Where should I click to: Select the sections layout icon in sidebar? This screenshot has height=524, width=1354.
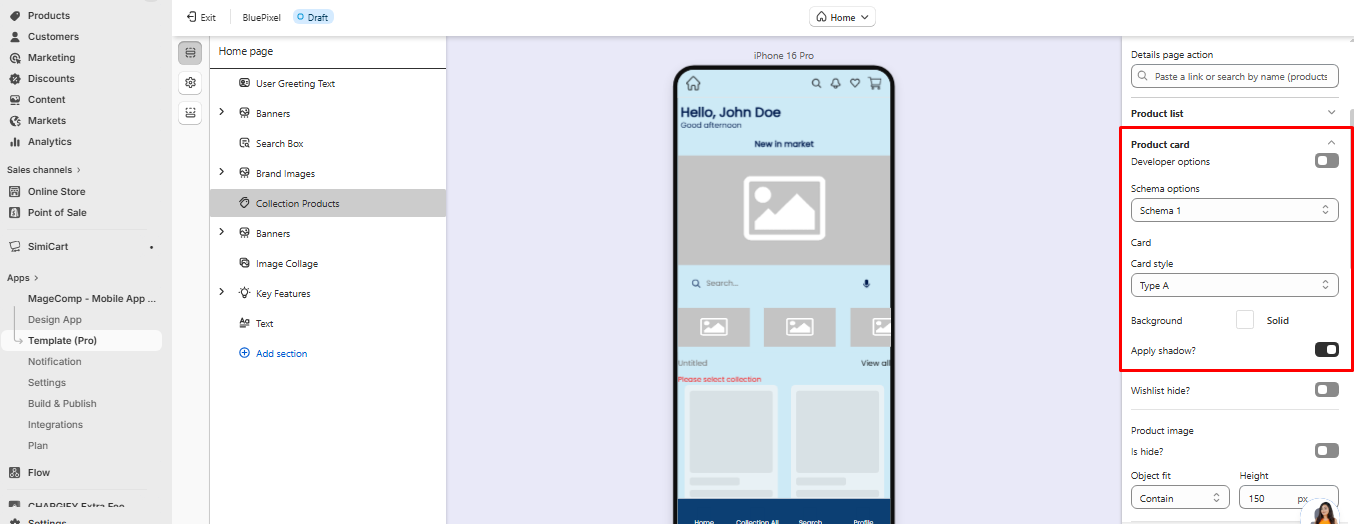click(190, 53)
